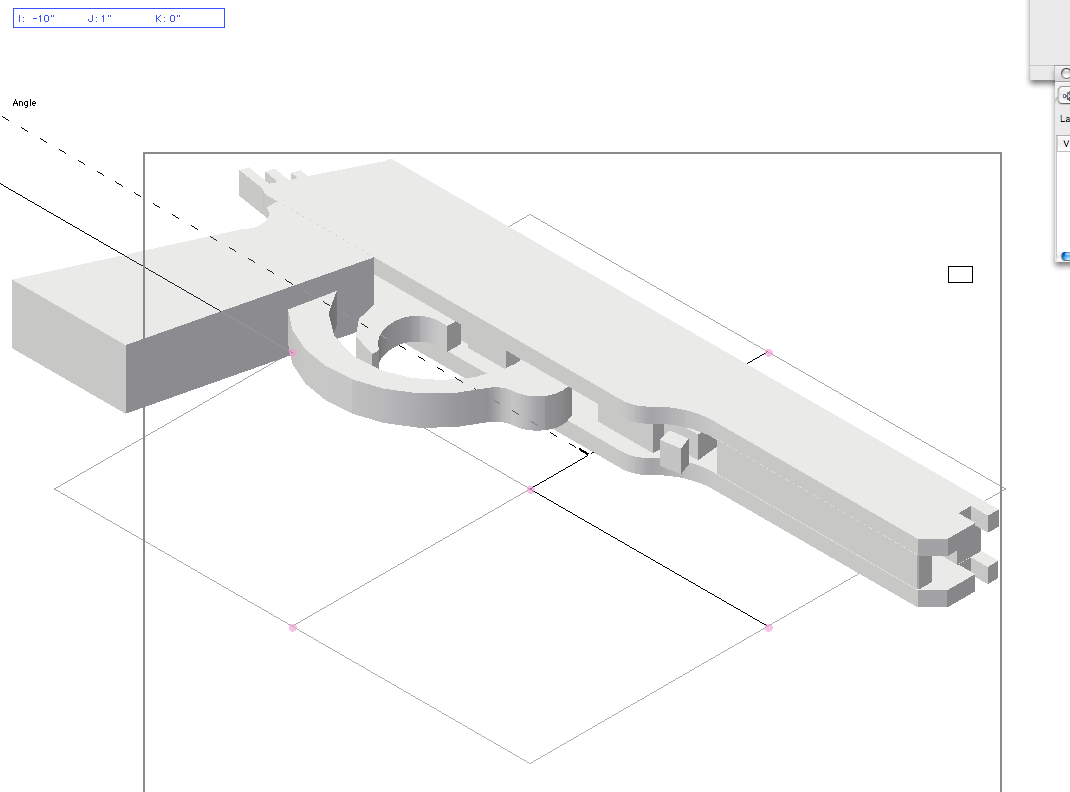Click the Angle cursor label

click(25, 103)
